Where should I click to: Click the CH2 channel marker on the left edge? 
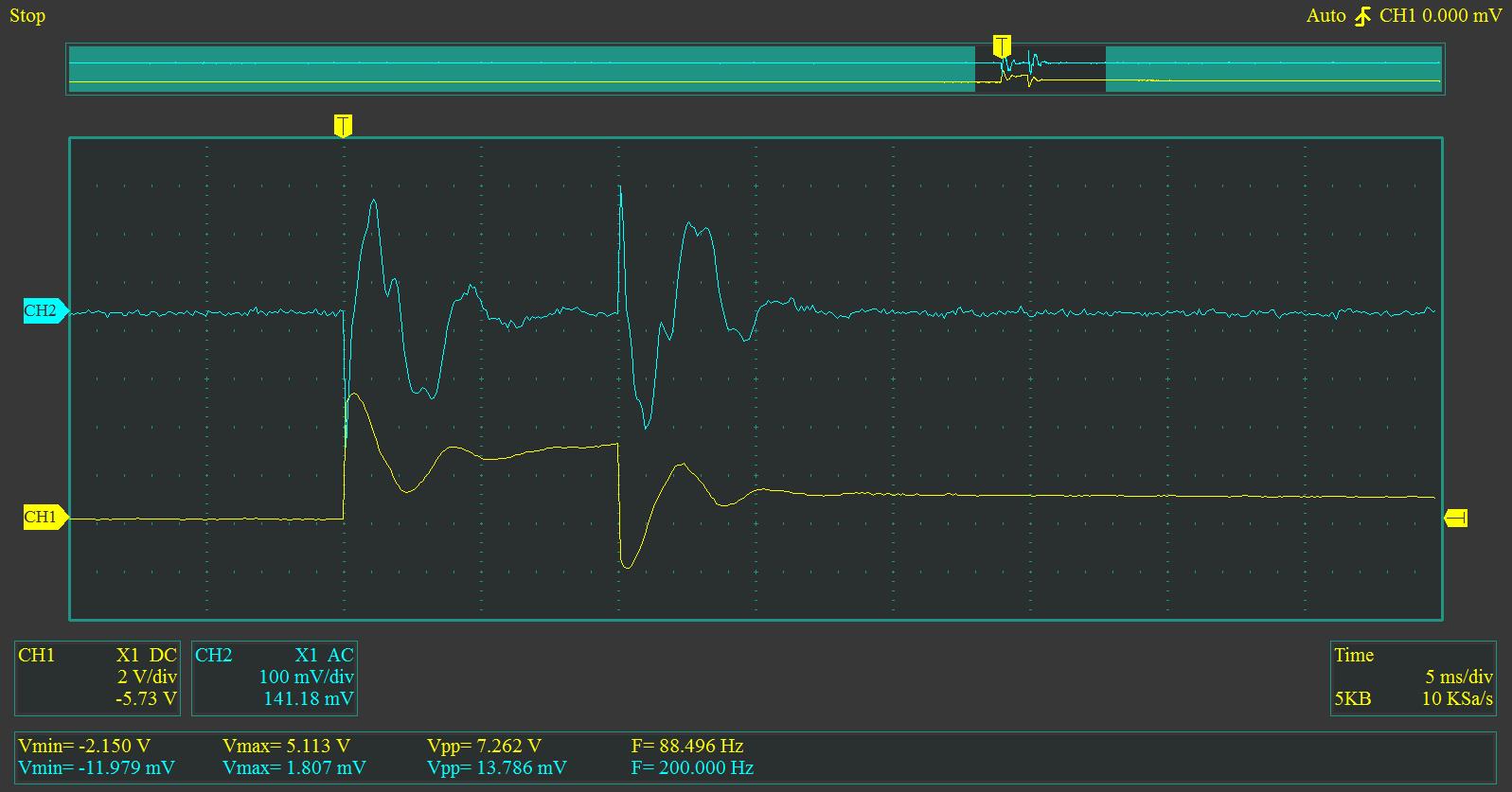[44, 311]
